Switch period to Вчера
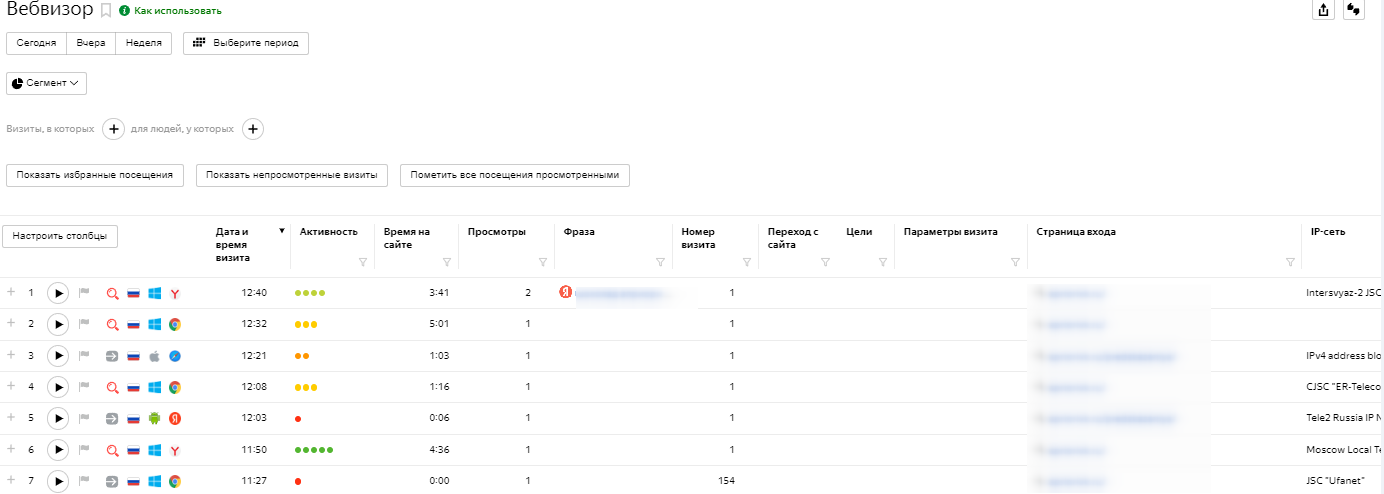Image resolution: width=1384 pixels, height=494 pixels. (x=91, y=44)
